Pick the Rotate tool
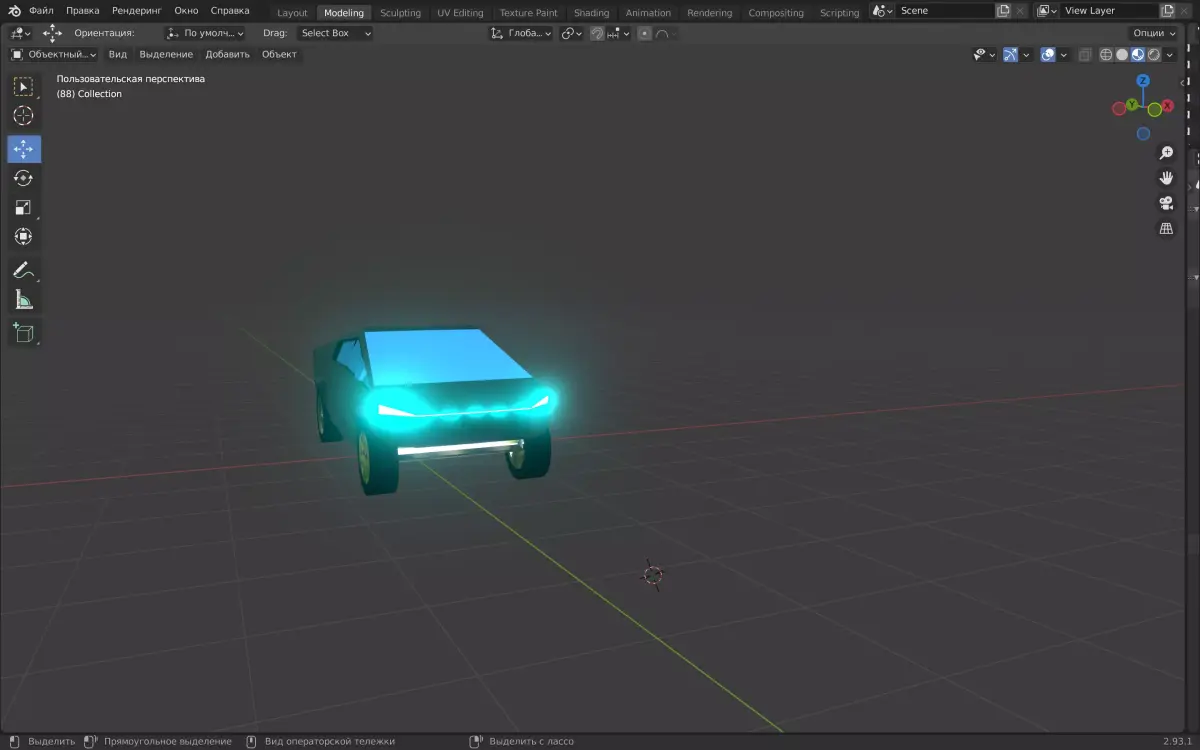The image size is (1200, 750). [x=24, y=178]
